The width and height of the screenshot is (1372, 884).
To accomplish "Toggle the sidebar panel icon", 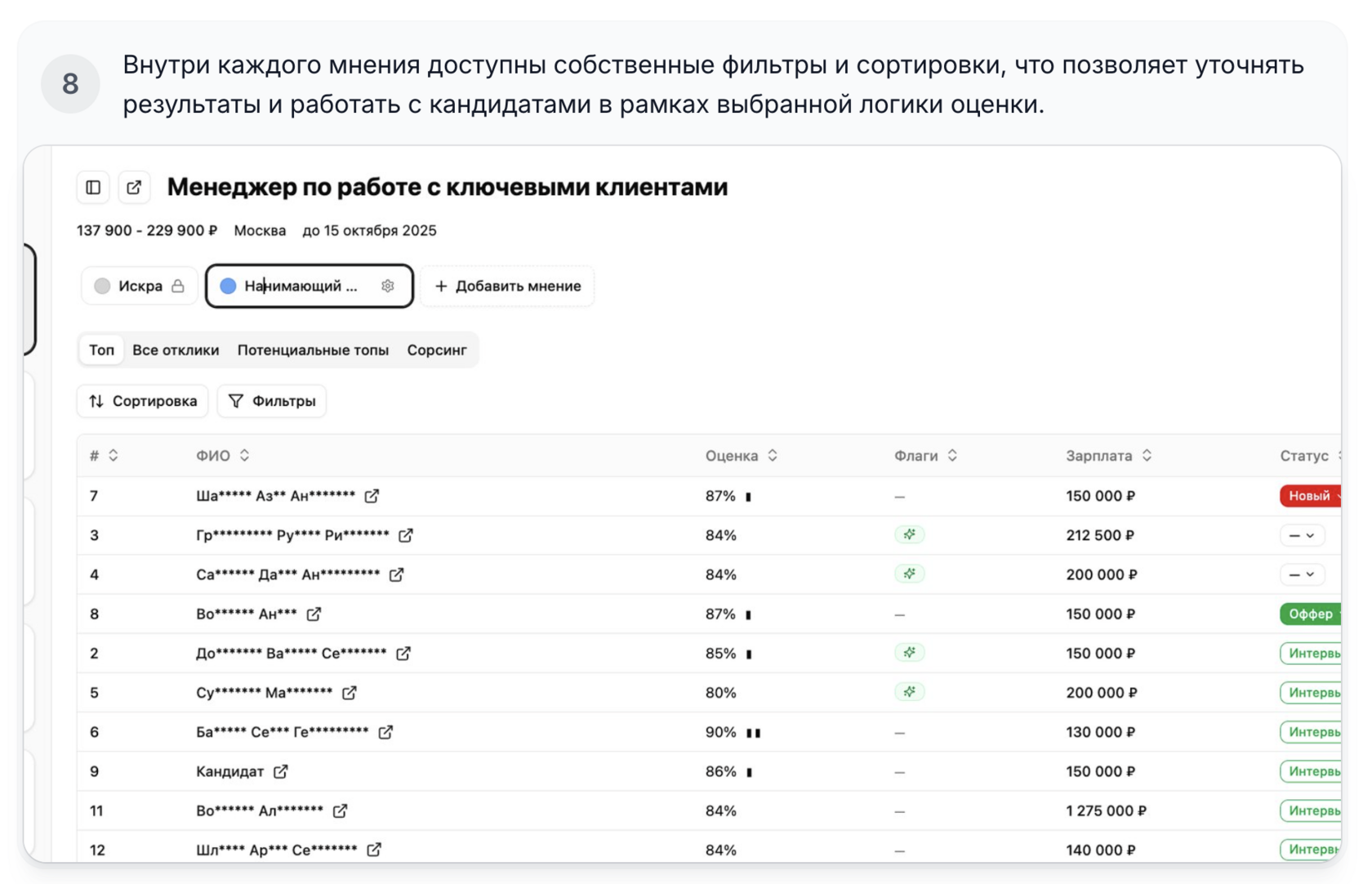I will click(93, 188).
